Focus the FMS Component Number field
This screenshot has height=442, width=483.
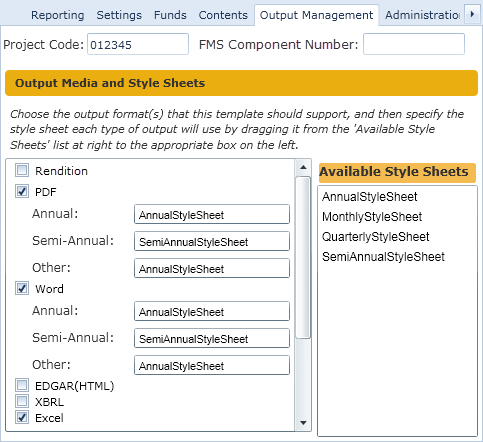tap(414, 44)
